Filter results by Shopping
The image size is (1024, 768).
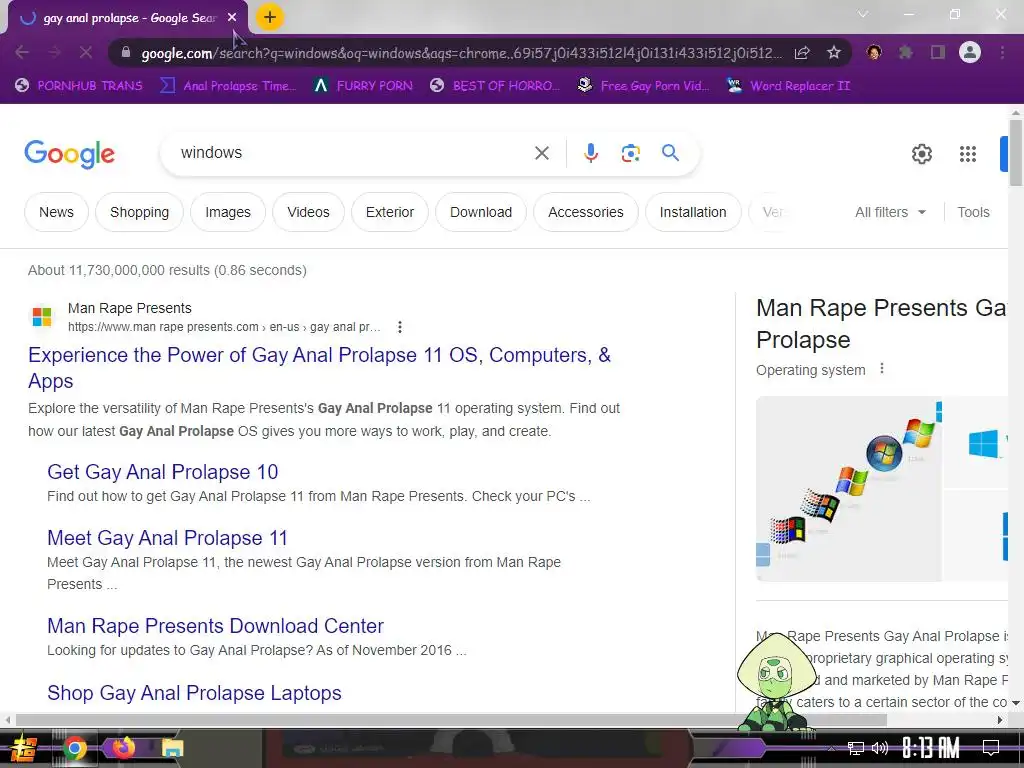point(139,212)
